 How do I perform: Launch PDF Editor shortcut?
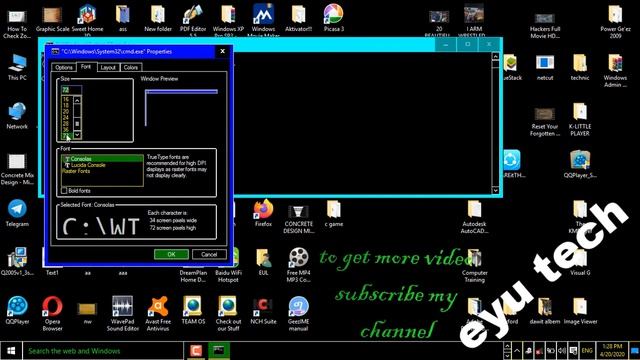[193, 20]
